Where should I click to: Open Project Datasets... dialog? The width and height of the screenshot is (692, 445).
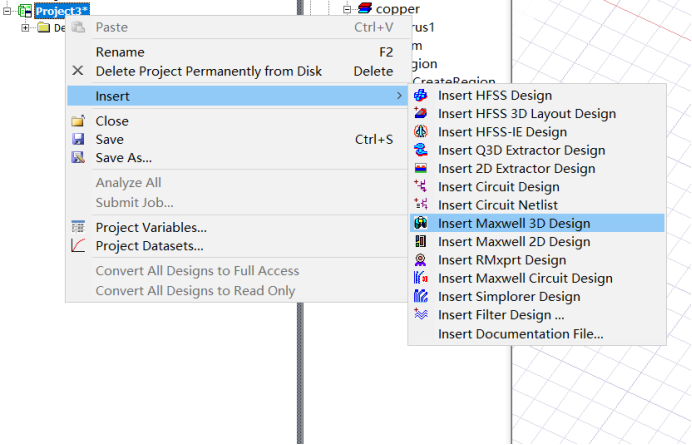[x=237, y=246]
